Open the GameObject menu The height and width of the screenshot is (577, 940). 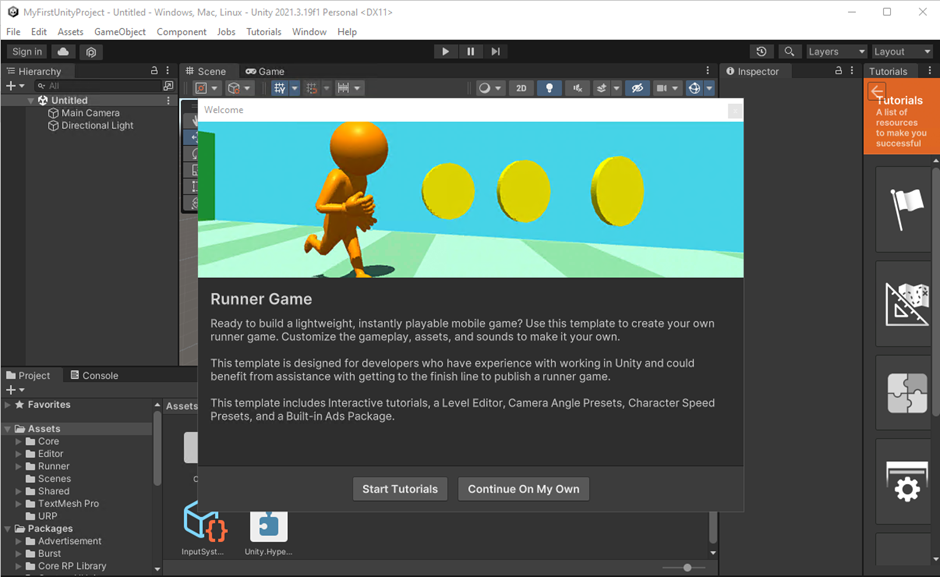point(120,32)
